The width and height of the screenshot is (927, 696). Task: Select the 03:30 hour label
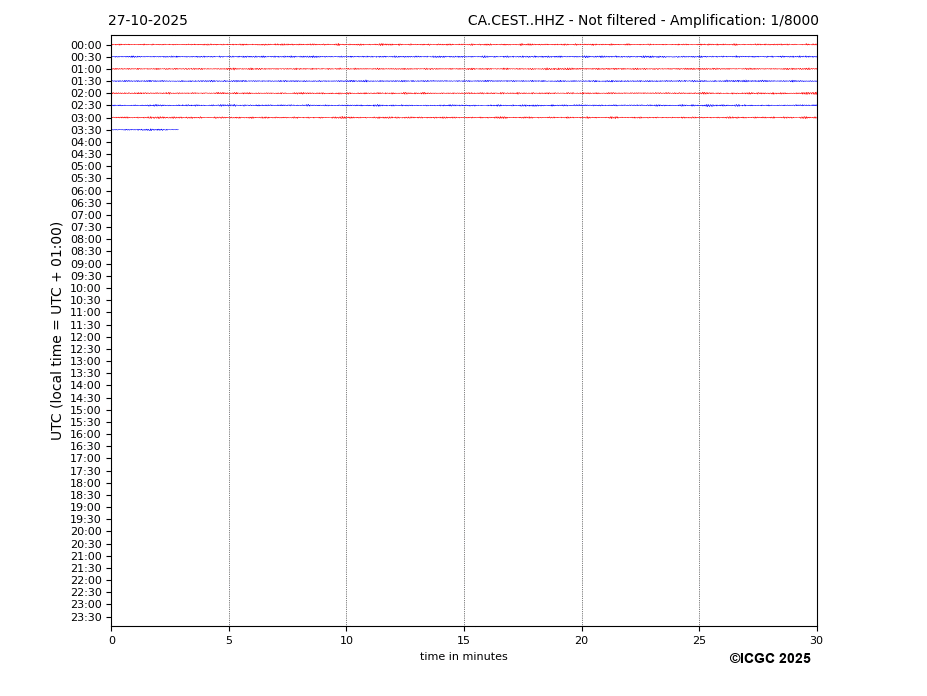(86, 130)
